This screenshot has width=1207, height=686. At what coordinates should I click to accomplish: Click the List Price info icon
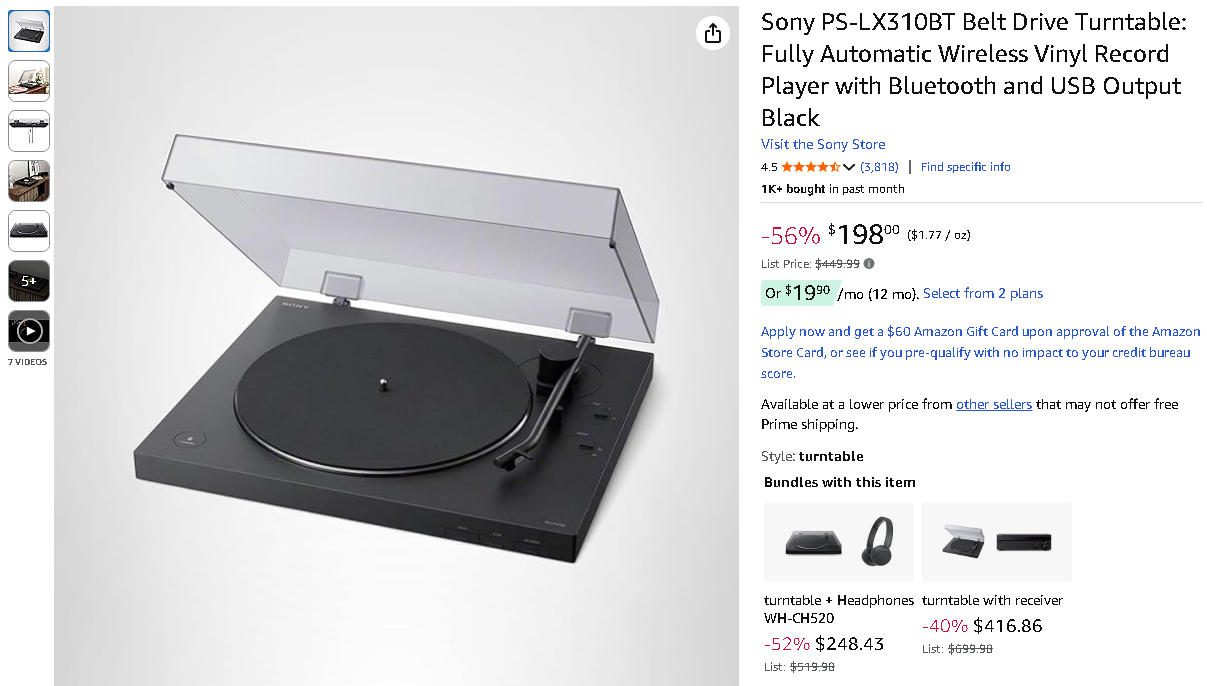[x=869, y=264]
